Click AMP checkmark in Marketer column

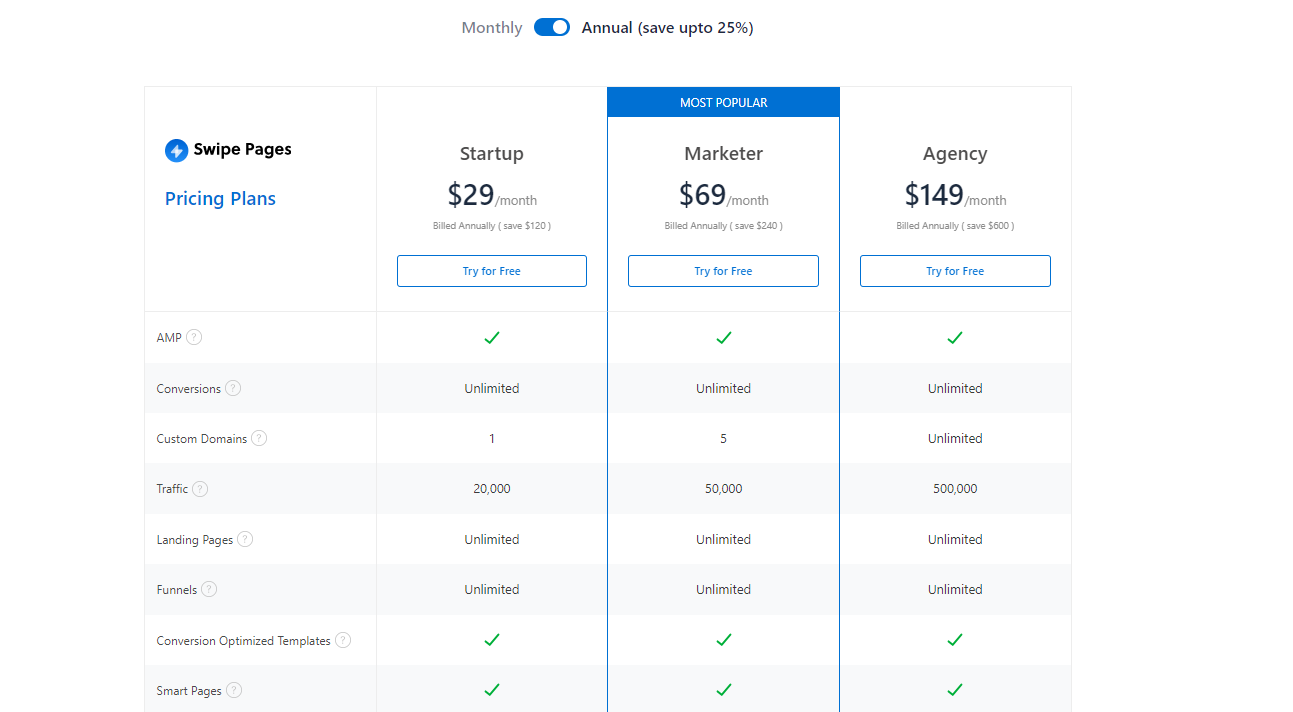[x=724, y=338]
